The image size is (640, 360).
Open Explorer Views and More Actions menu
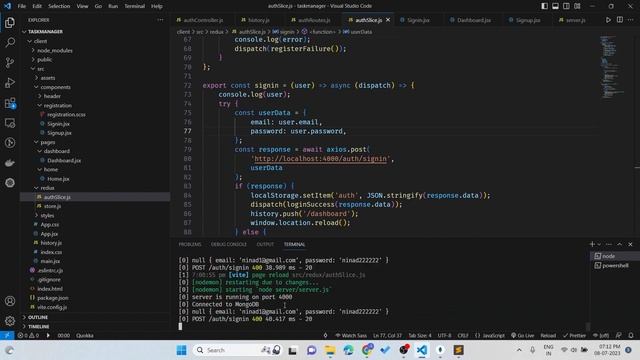(160, 20)
